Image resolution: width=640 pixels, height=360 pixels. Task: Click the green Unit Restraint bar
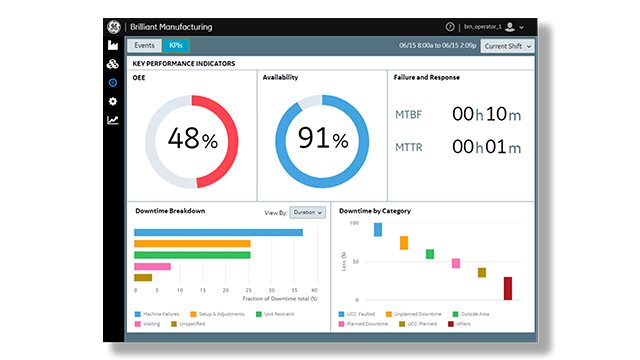click(x=192, y=255)
